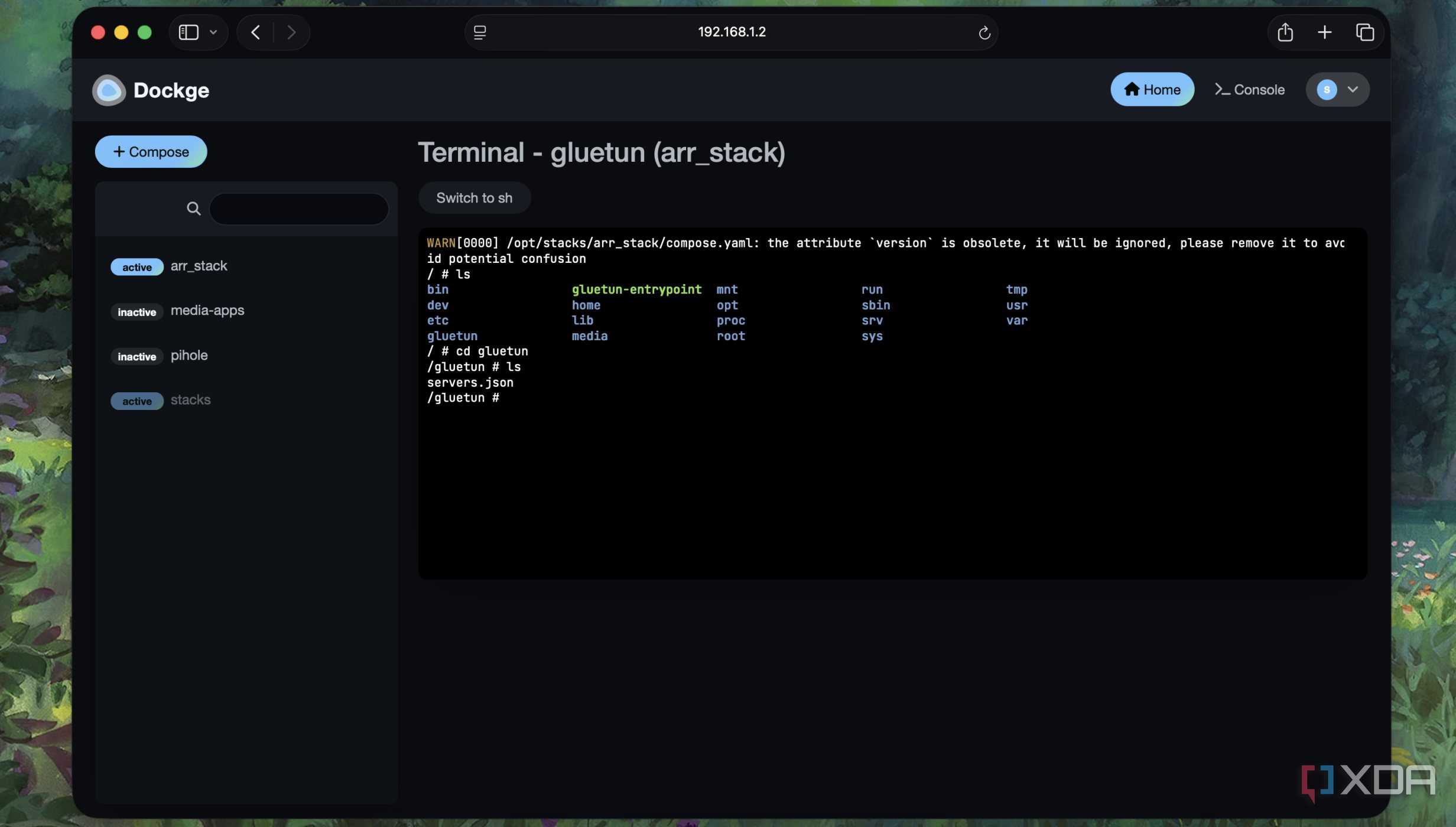Toggle the Safari sidebar icon
The image size is (1456, 827).
tap(188, 32)
